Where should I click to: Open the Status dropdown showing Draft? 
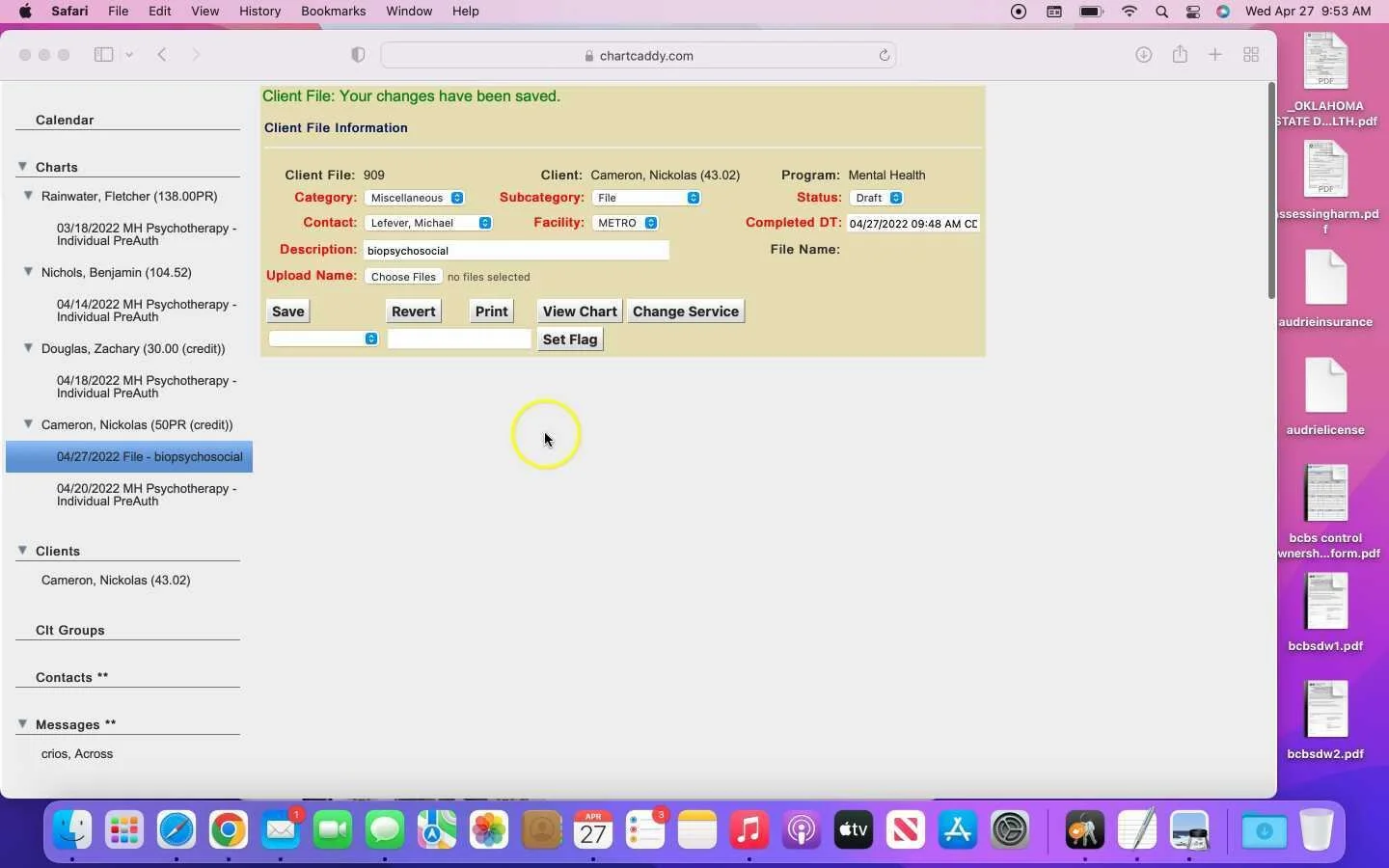click(877, 198)
